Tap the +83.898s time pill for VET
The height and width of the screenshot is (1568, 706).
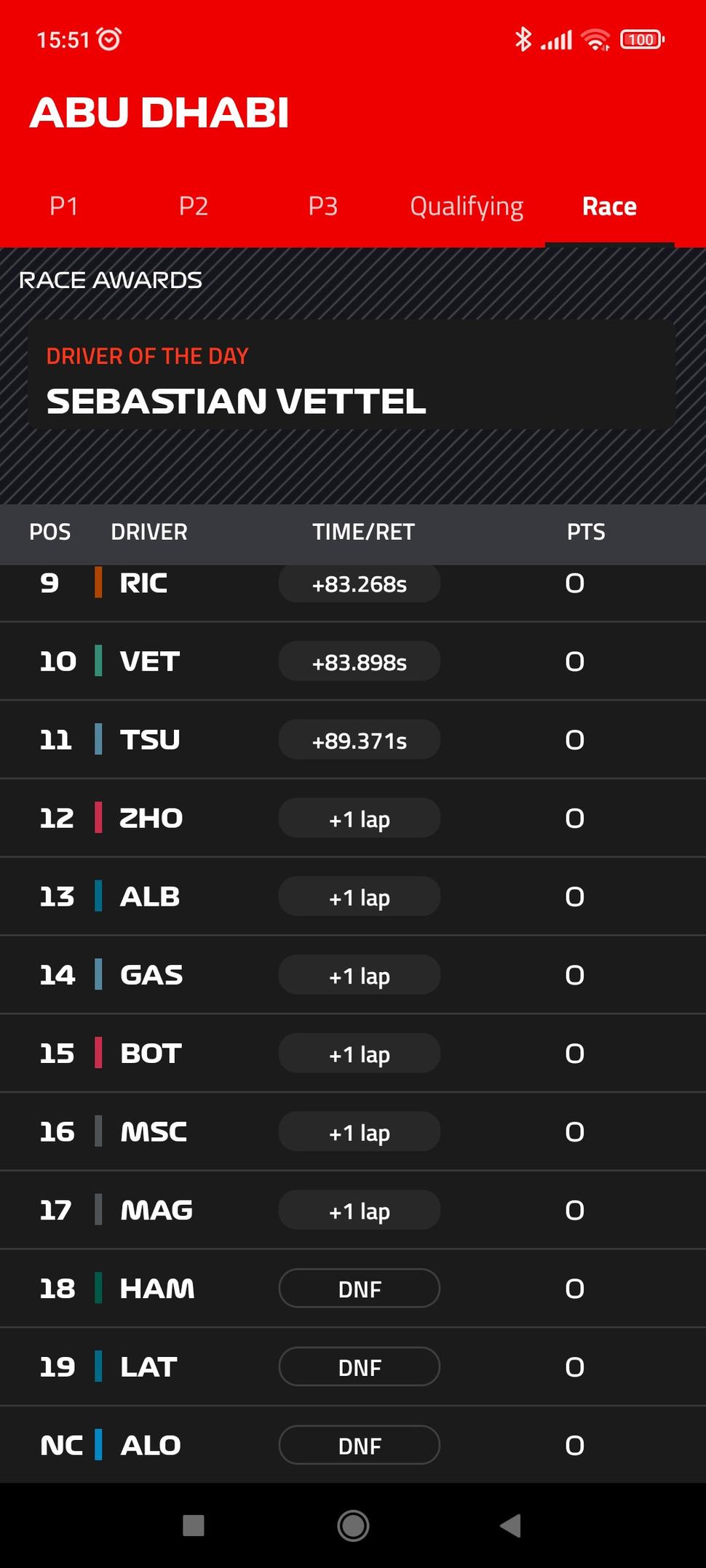(x=360, y=661)
